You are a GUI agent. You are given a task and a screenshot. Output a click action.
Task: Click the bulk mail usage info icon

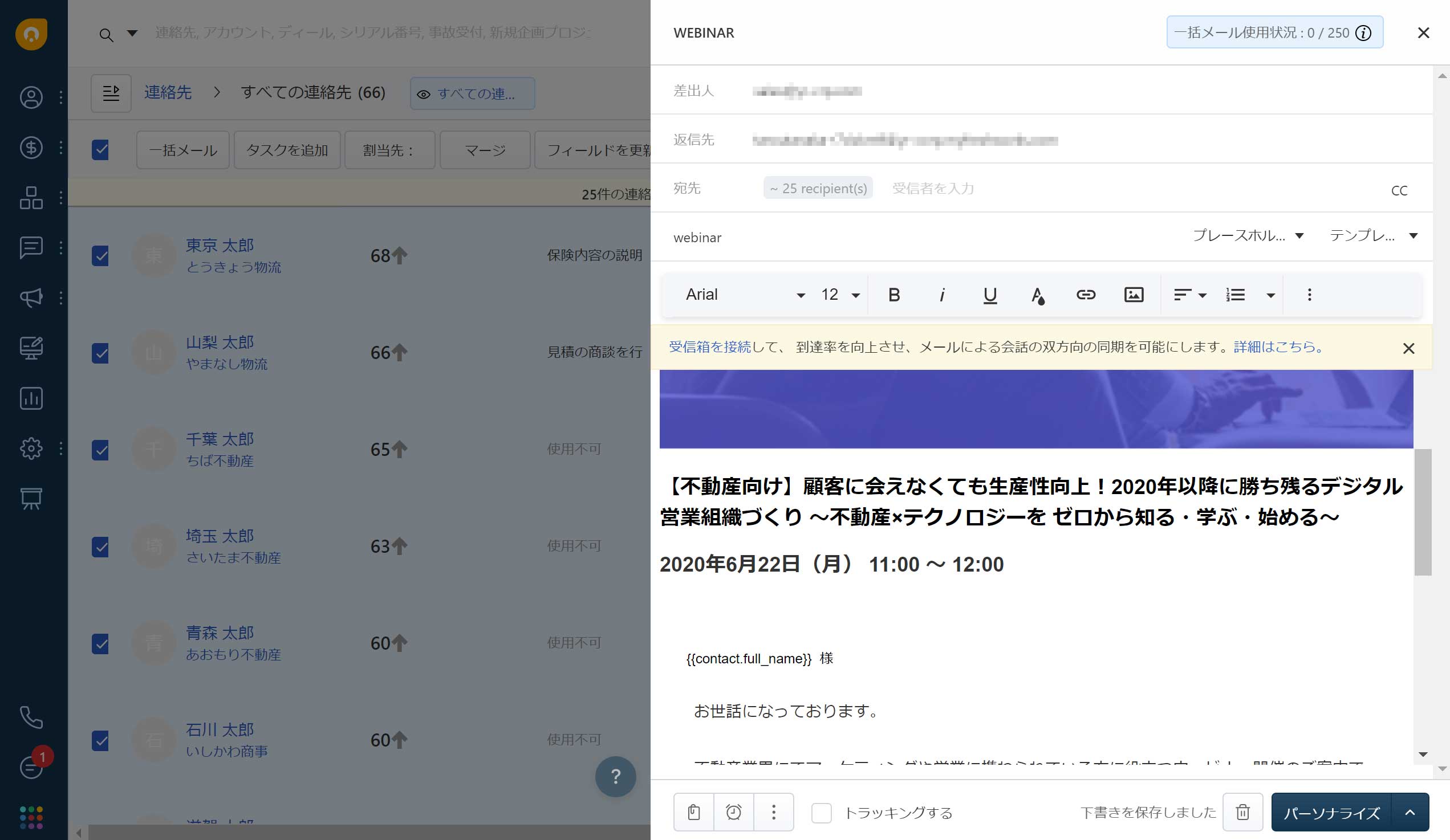coord(1363,33)
